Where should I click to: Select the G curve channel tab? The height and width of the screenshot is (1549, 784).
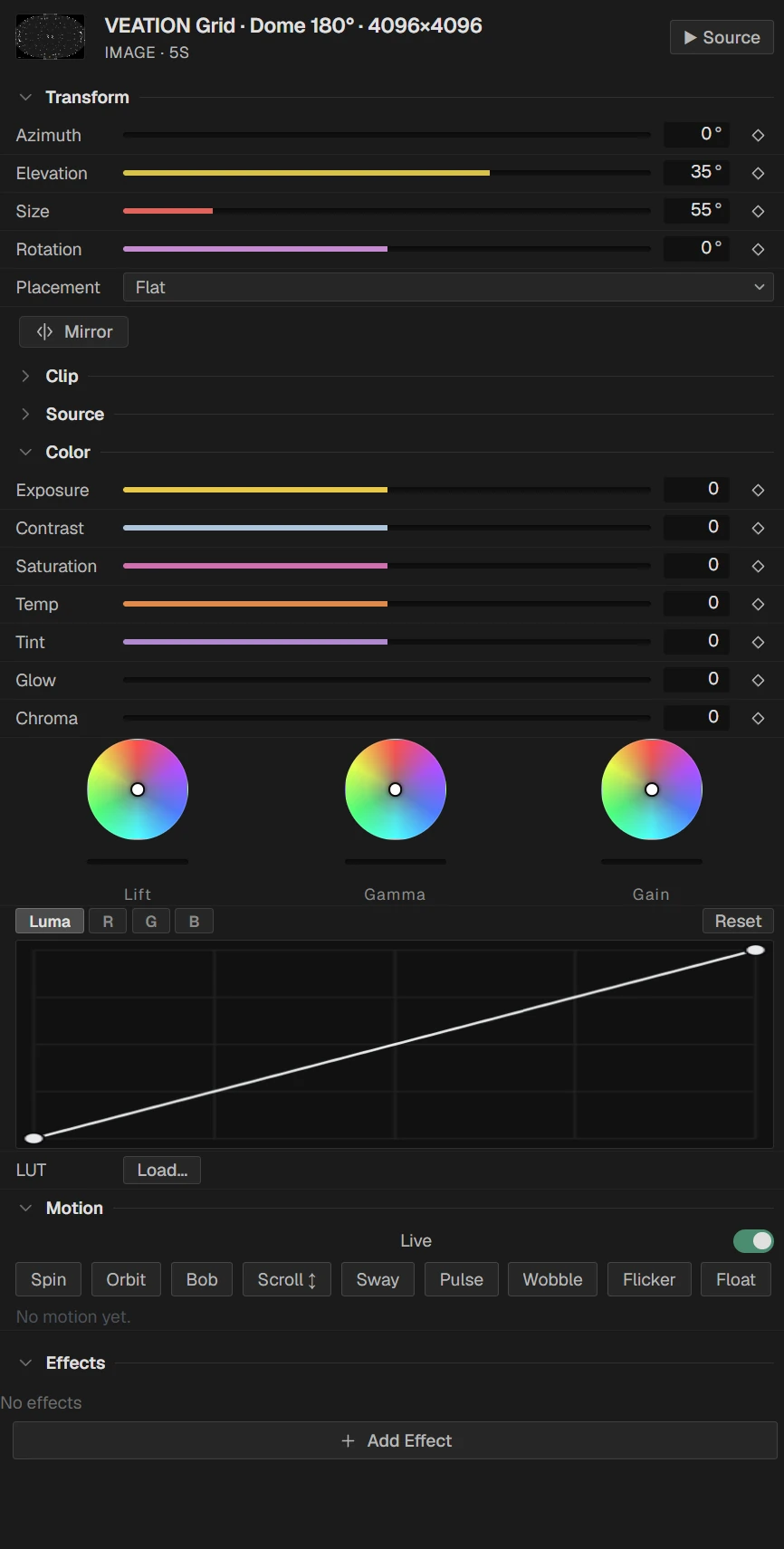pos(151,921)
